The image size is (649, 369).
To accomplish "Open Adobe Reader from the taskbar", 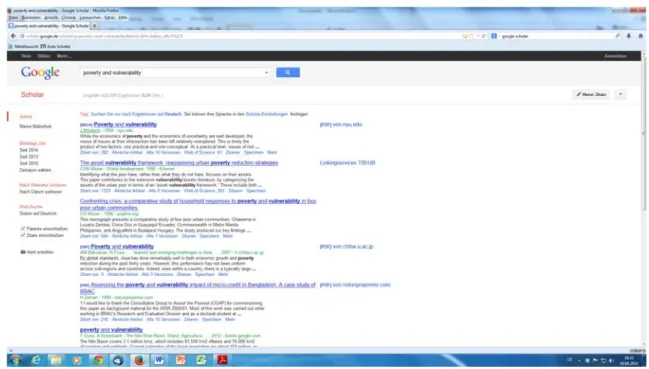I will (222, 360).
